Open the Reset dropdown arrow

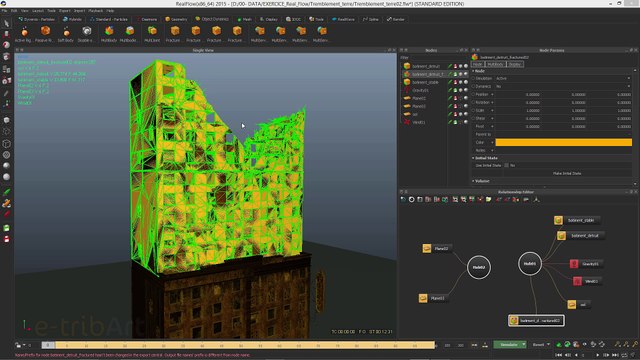point(549,345)
